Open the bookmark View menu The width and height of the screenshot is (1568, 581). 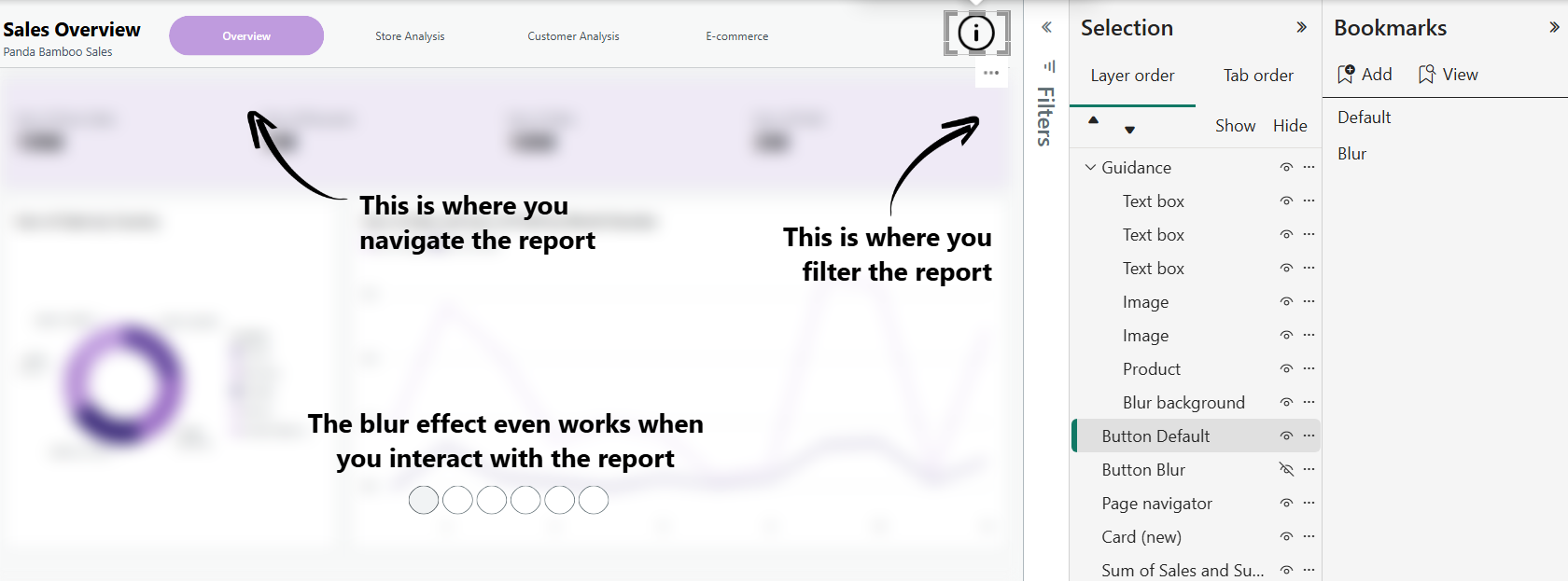[x=1448, y=75]
